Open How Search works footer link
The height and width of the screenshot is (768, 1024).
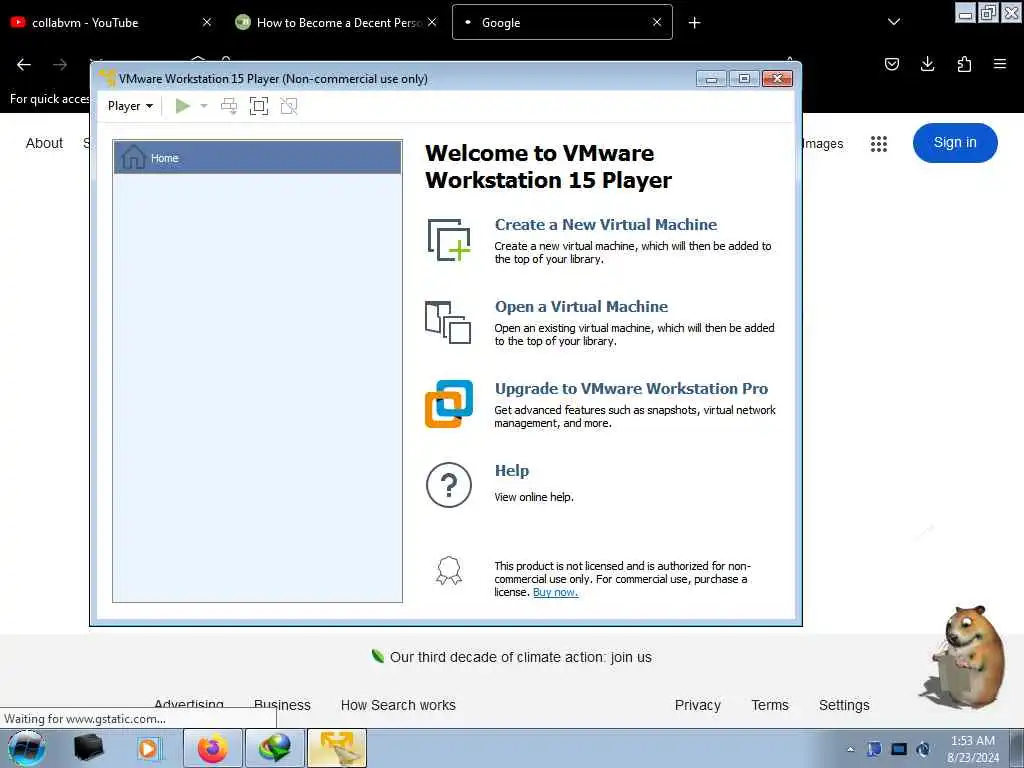pos(398,705)
